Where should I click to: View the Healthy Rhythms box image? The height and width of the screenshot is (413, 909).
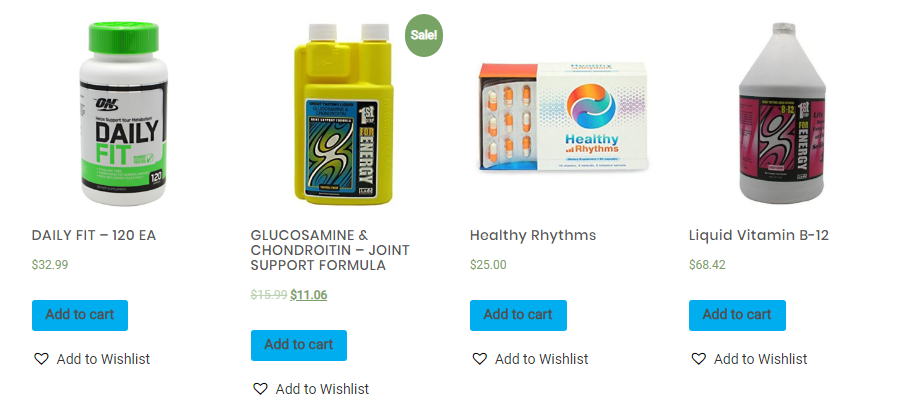[x=562, y=117]
